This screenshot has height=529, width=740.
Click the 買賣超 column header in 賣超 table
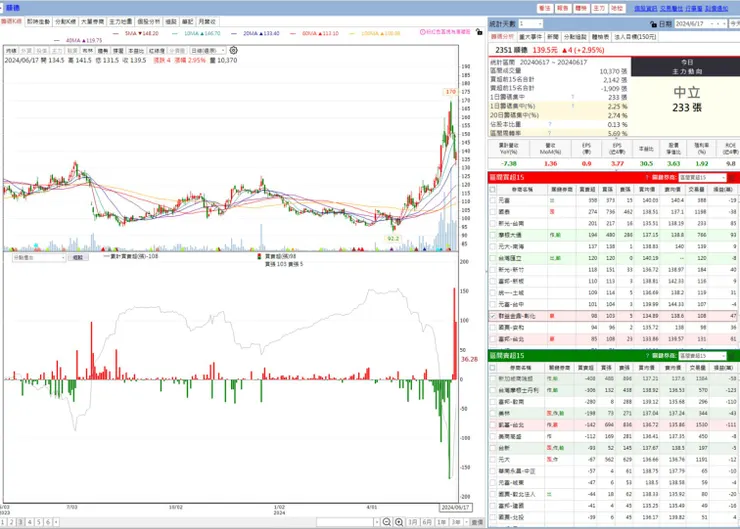[x=586, y=368]
